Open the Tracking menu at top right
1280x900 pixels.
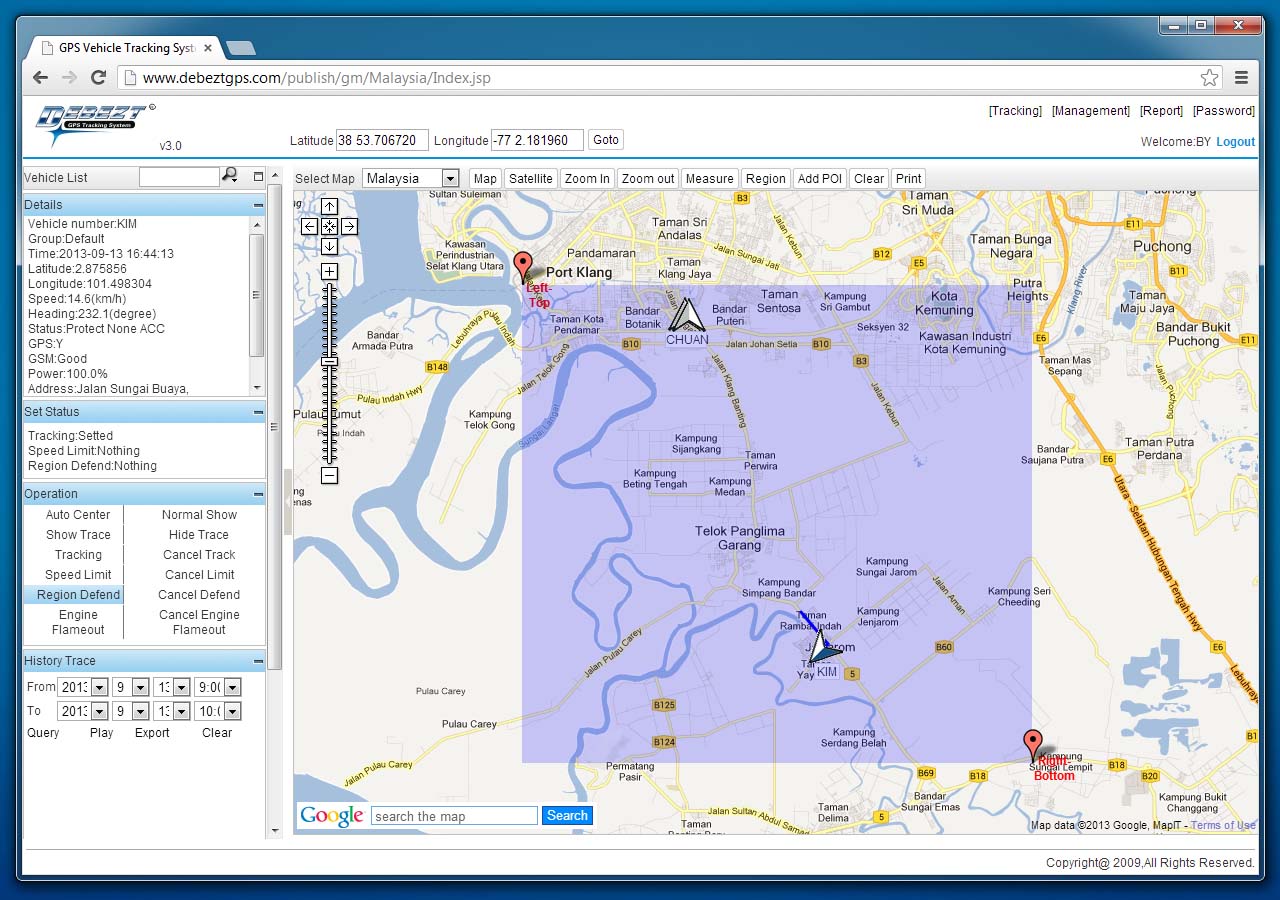click(1015, 111)
